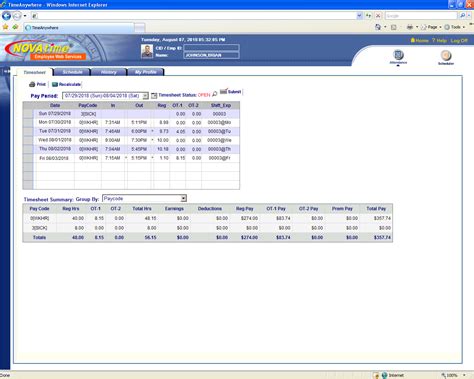Click the PayCode column header

(x=88, y=105)
